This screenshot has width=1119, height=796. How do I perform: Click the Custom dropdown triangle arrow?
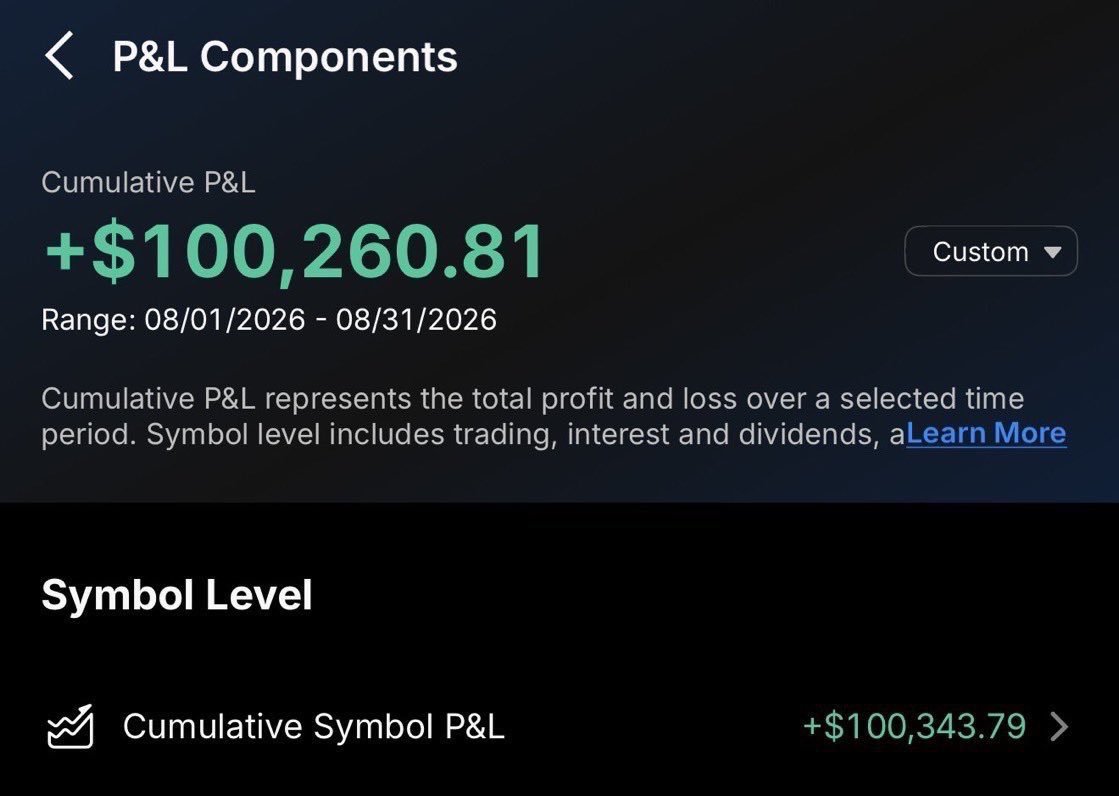1052,252
